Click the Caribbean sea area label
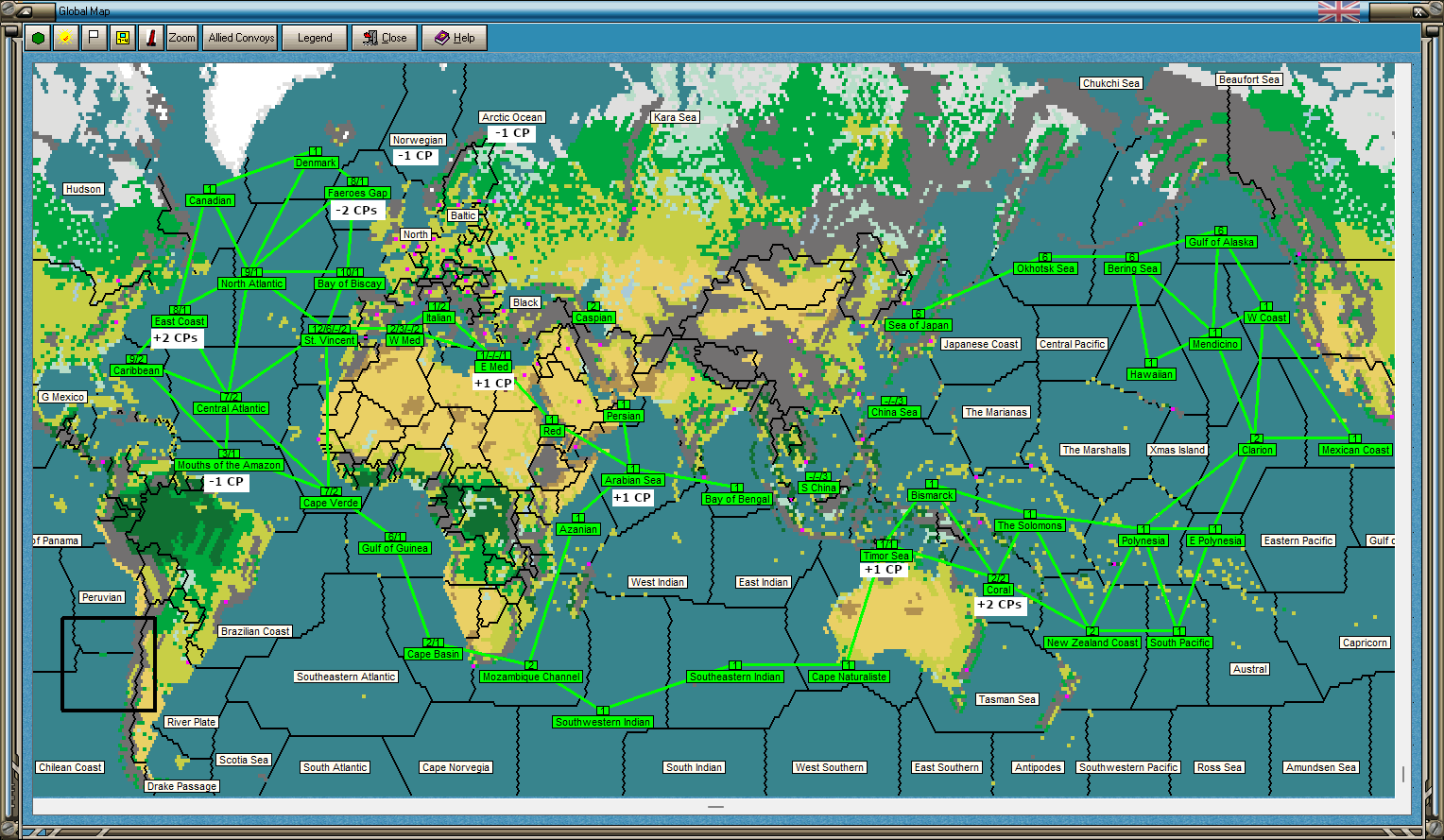The image size is (1444, 840). click(x=137, y=370)
